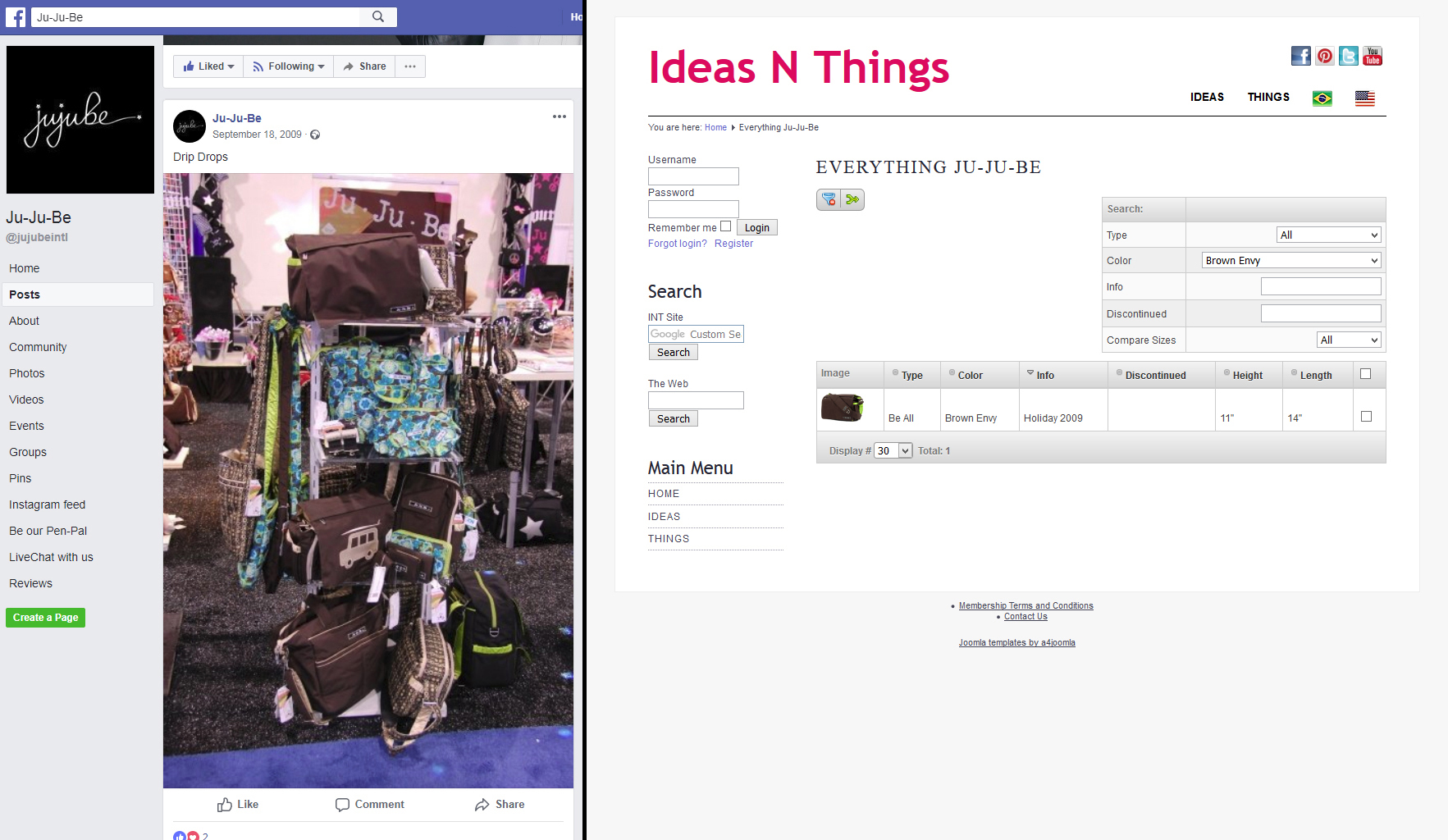The width and height of the screenshot is (1448, 840).
Task: Click the Create a Page button
Action: 45,618
